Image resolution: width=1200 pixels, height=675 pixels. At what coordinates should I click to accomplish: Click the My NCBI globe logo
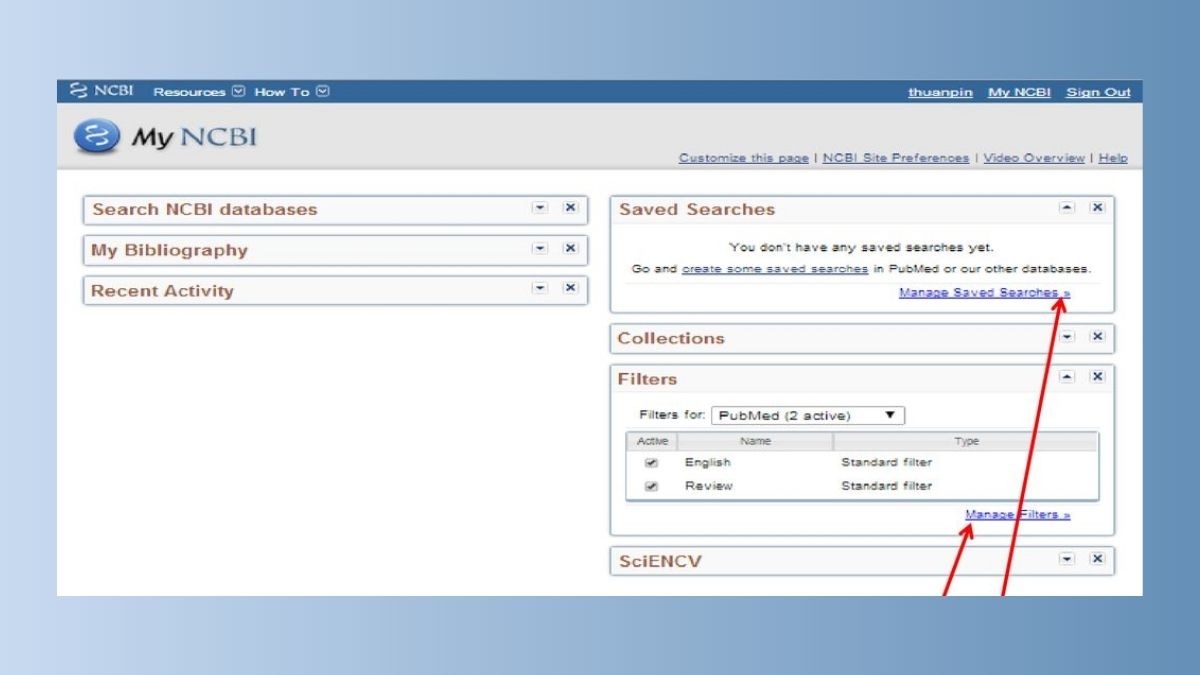click(97, 137)
